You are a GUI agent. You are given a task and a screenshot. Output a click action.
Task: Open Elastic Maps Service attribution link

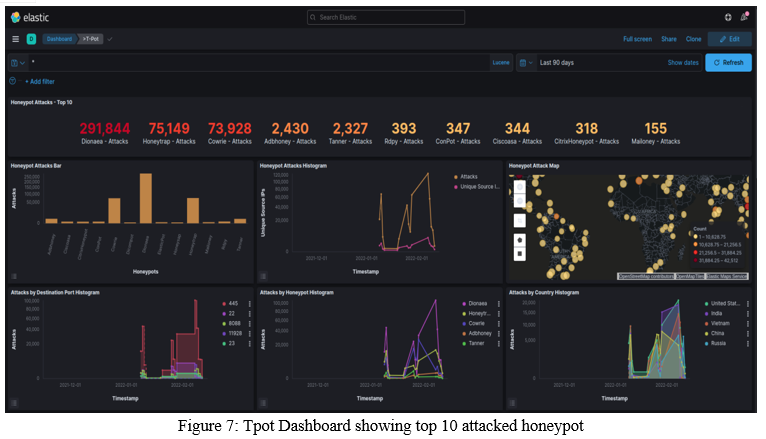coord(726,276)
